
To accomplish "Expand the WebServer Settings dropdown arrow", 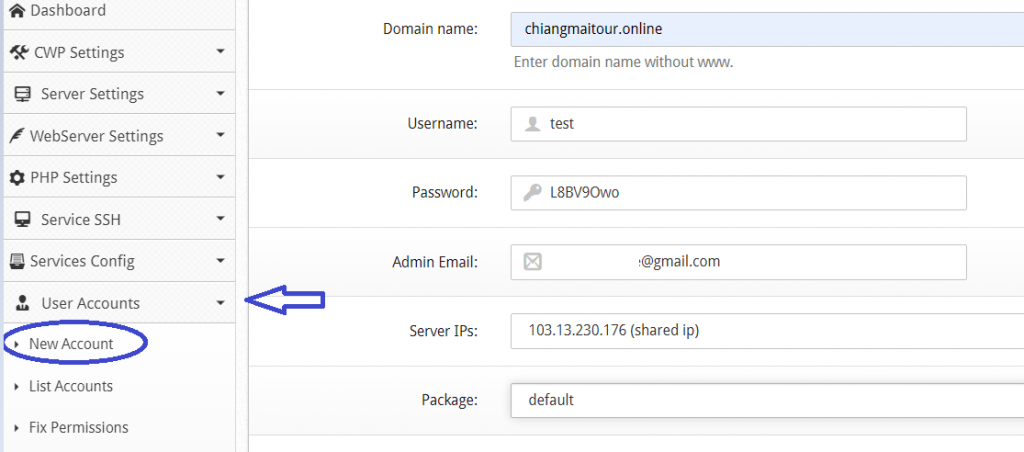I will 220,136.
